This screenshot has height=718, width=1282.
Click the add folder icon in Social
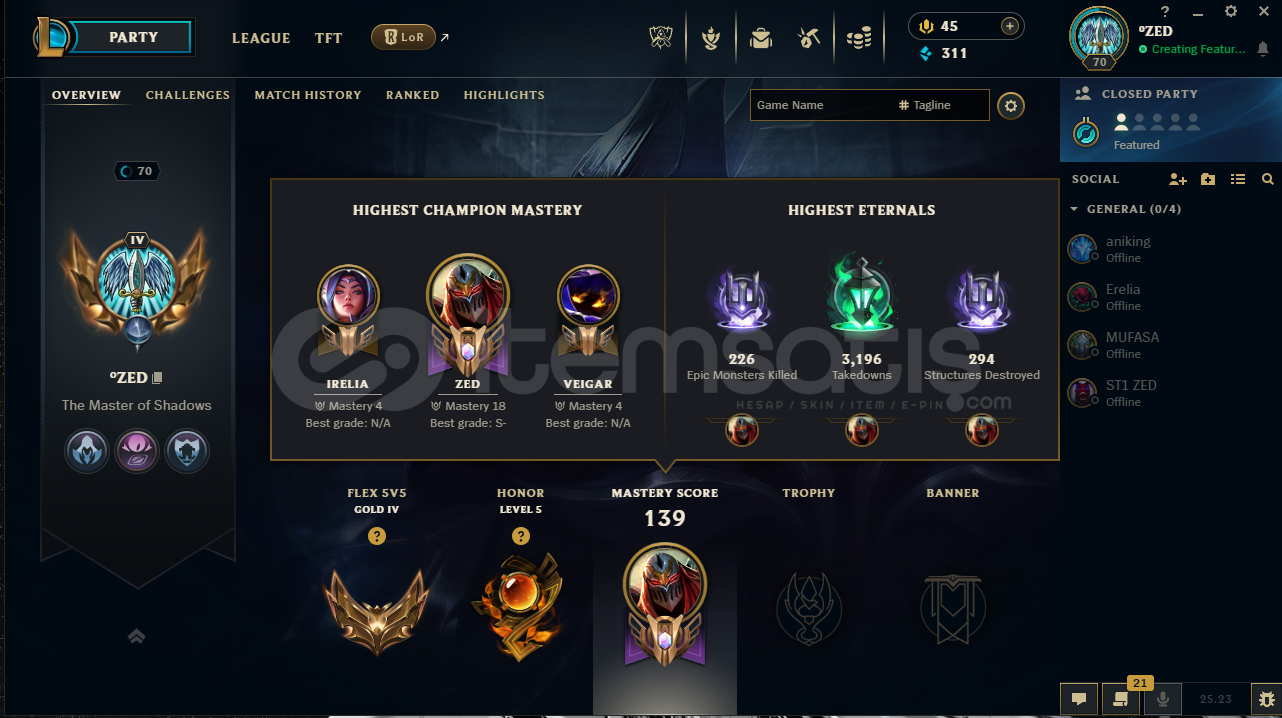point(1208,179)
